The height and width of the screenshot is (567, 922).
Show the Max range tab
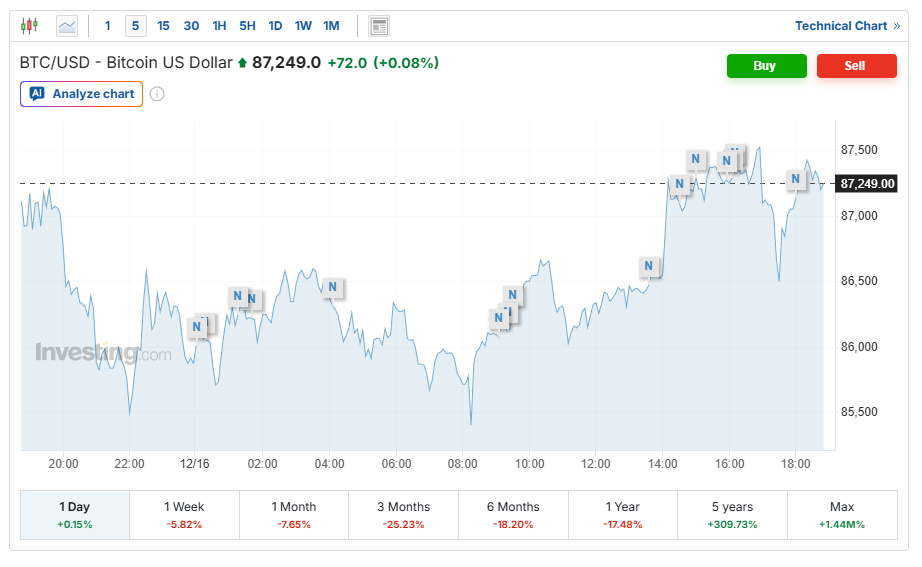(x=842, y=514)
